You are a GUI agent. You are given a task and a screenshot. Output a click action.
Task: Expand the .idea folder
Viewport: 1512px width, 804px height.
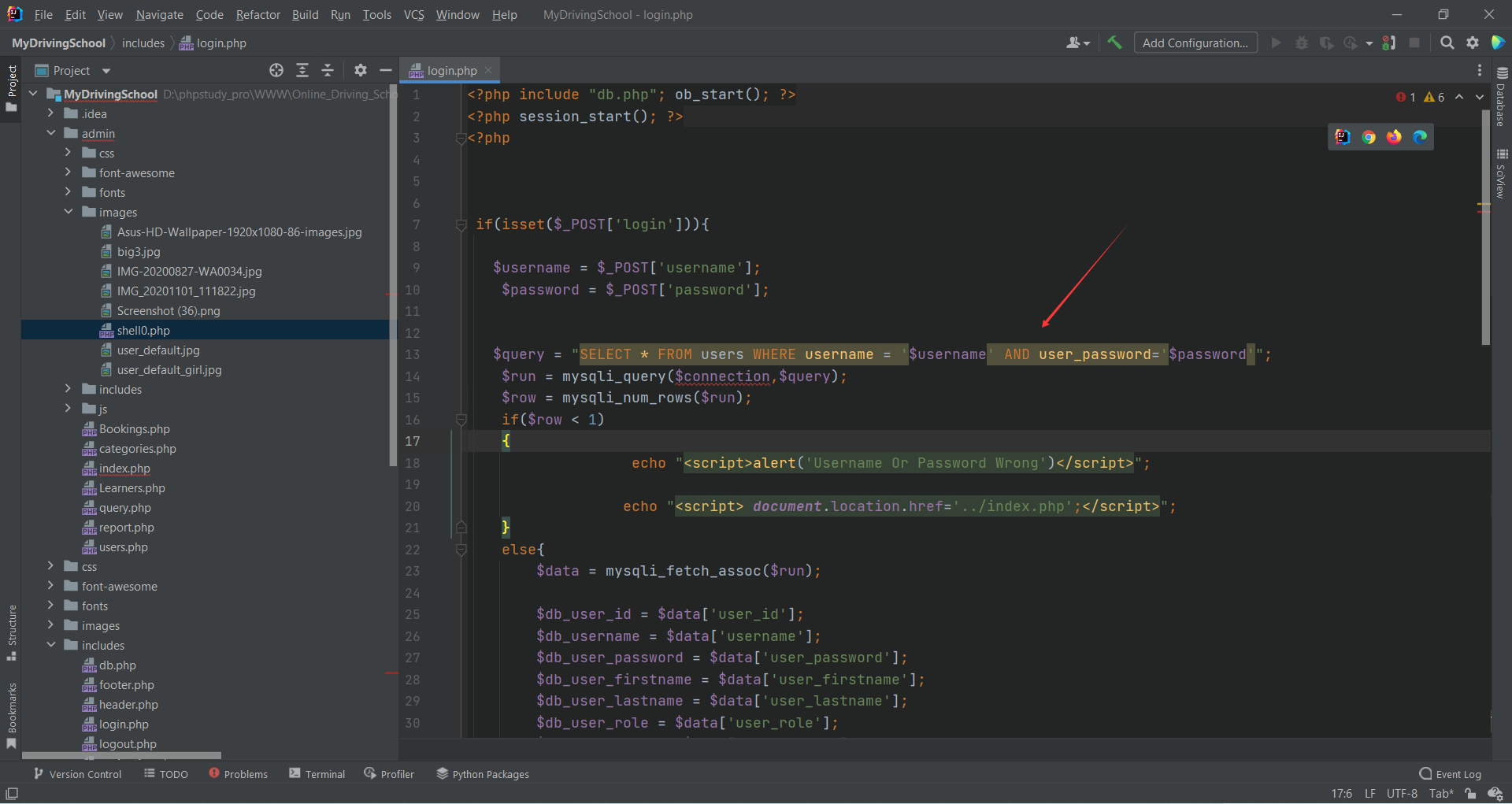51,113
